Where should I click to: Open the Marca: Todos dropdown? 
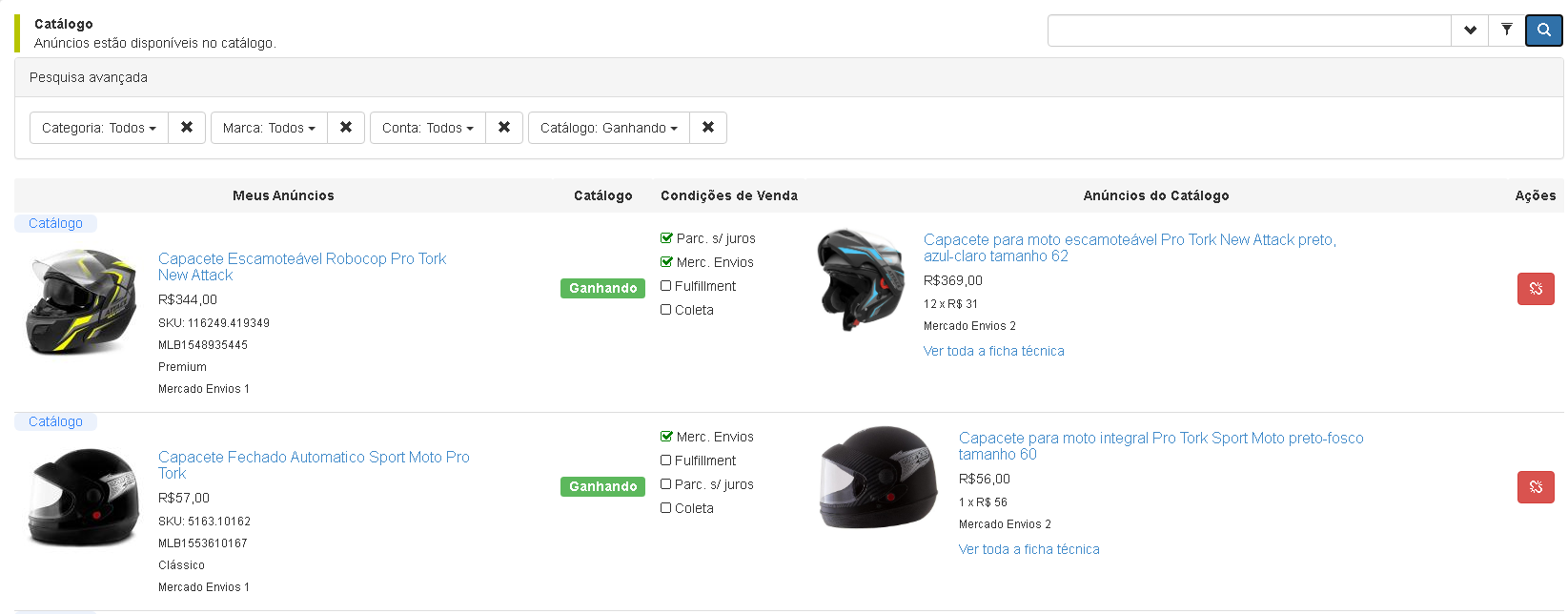point(269,128)
